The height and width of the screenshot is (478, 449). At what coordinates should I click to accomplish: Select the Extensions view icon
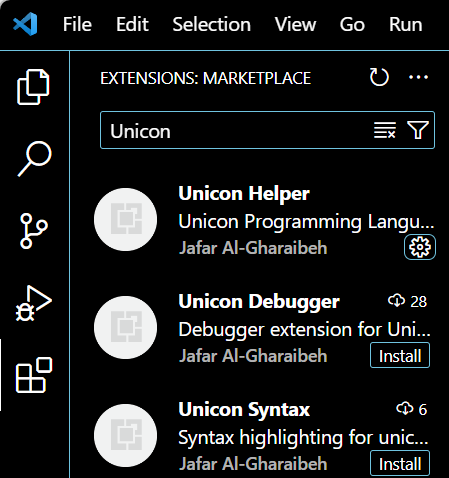(x=34, y=375)
